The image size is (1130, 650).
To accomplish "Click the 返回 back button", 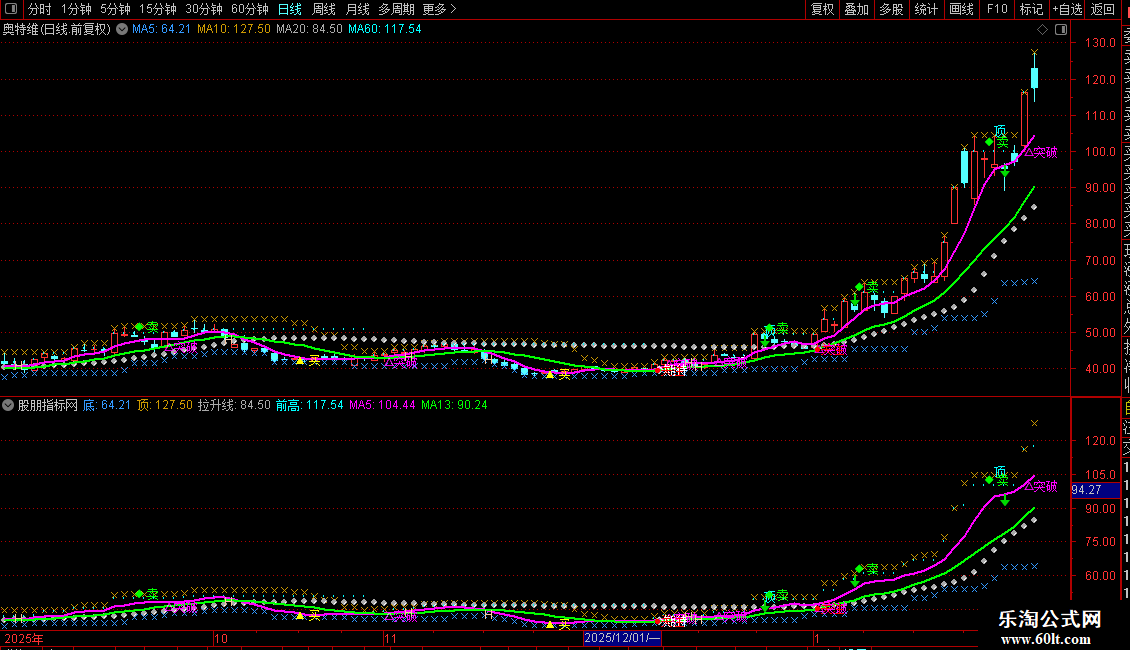I will tap(1103, 9).
